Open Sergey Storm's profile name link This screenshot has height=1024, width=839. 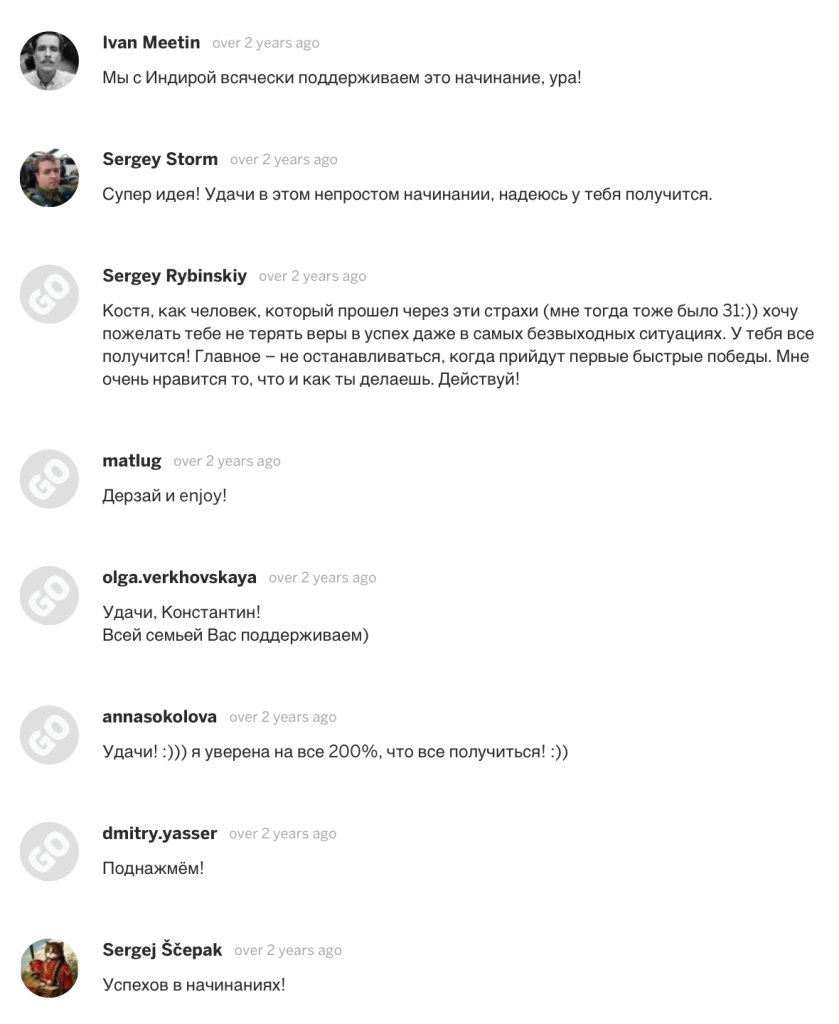coord(160,160)
